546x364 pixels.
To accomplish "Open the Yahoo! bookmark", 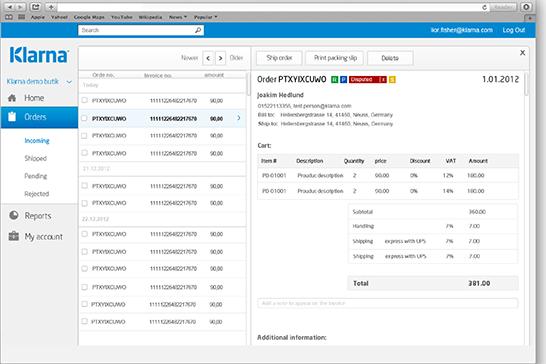I will [x=59, y=17].
